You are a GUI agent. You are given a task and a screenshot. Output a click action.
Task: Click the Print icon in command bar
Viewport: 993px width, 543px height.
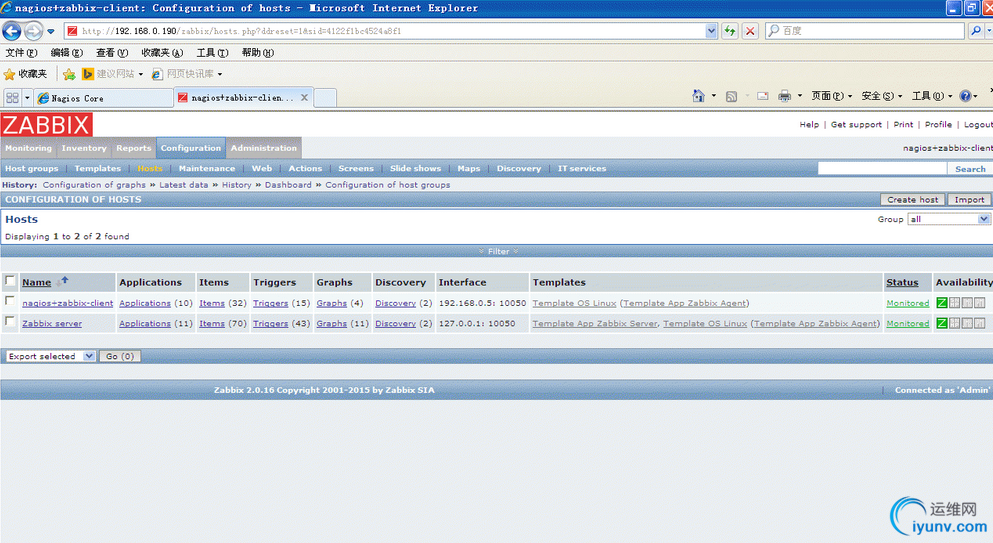point(784,96)
